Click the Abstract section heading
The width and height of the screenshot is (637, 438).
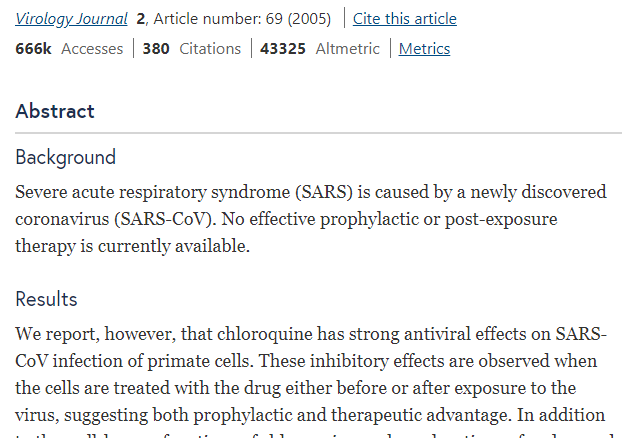tap(55, 111)
